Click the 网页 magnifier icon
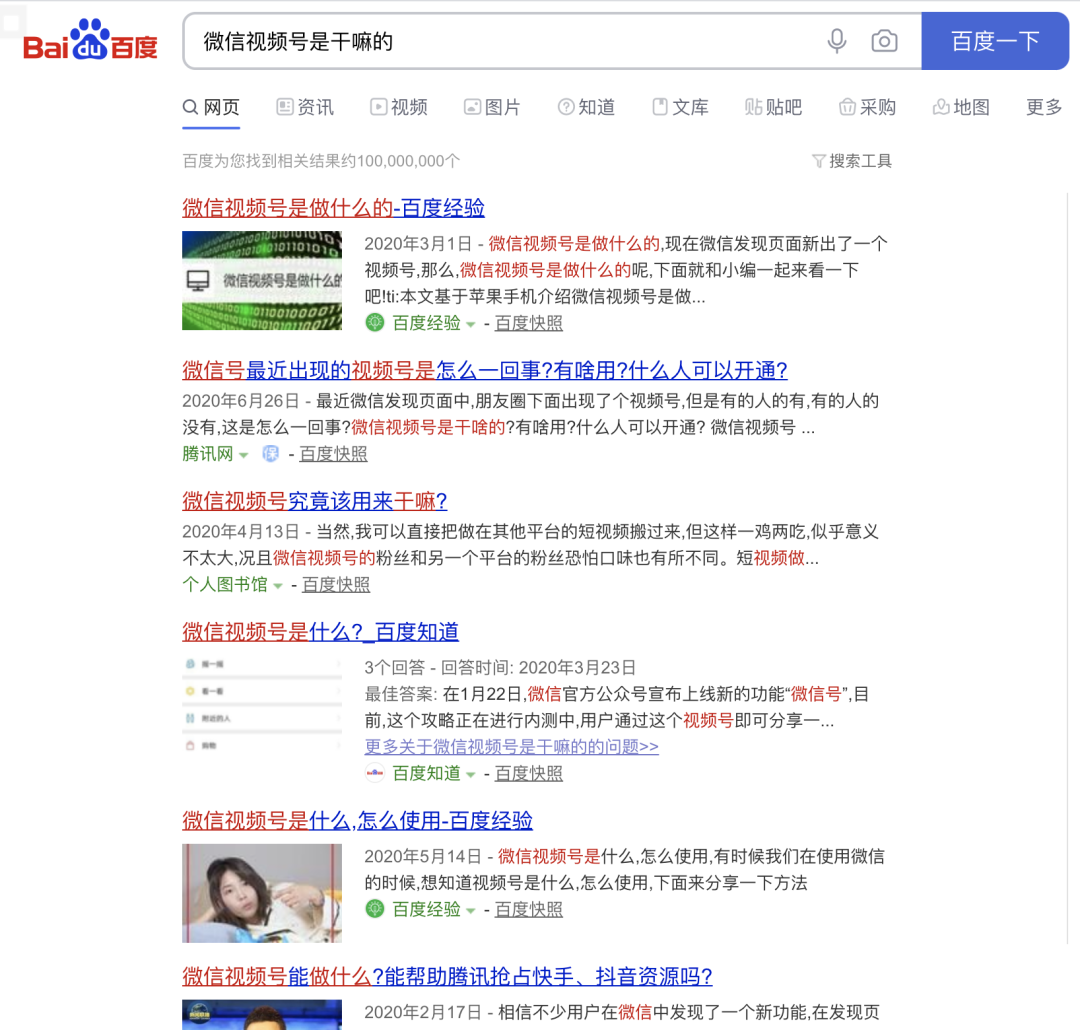 click(190, 107)
